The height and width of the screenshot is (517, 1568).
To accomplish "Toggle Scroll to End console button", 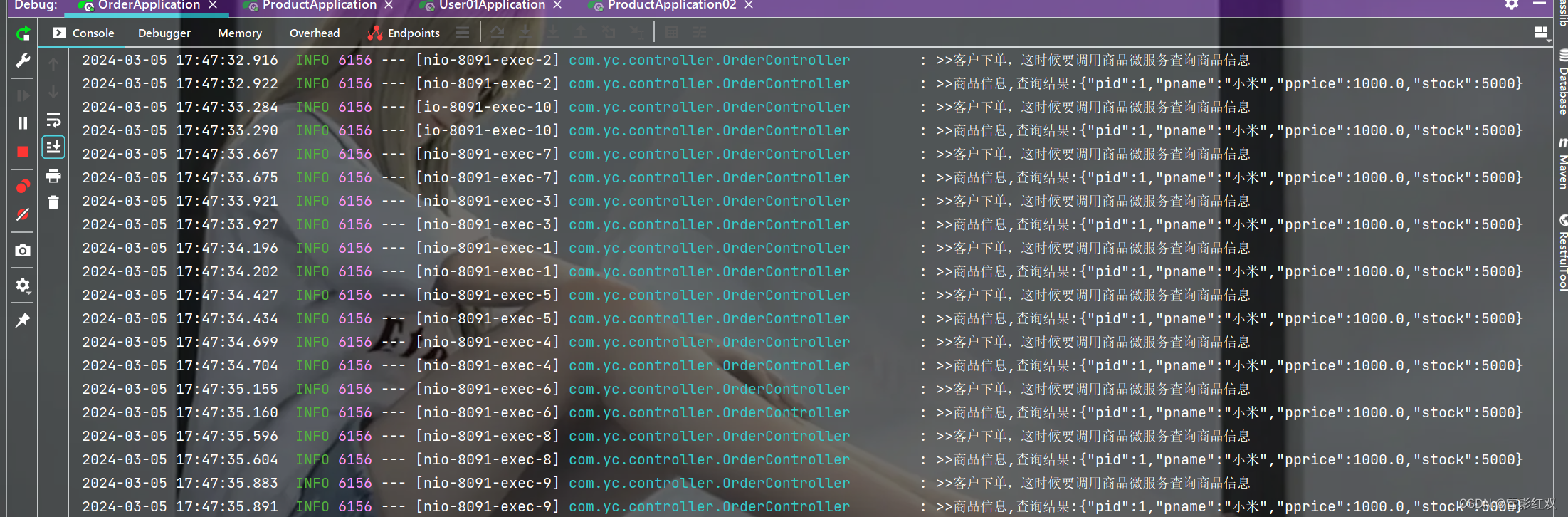I will [53, 147].
